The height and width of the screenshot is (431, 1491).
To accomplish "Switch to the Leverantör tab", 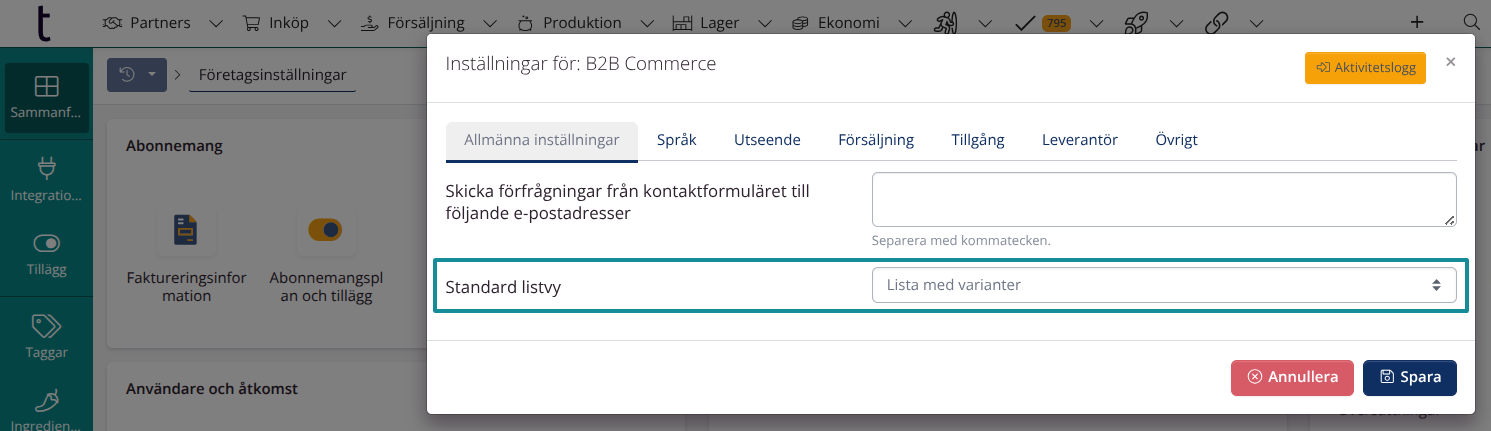I will pyautogui.click(x=1080, y=140).
